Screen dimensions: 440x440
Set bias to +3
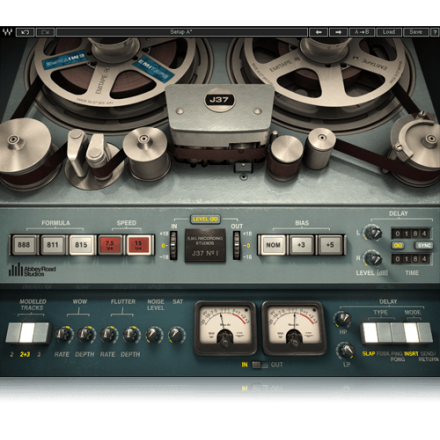pos(301,245)
